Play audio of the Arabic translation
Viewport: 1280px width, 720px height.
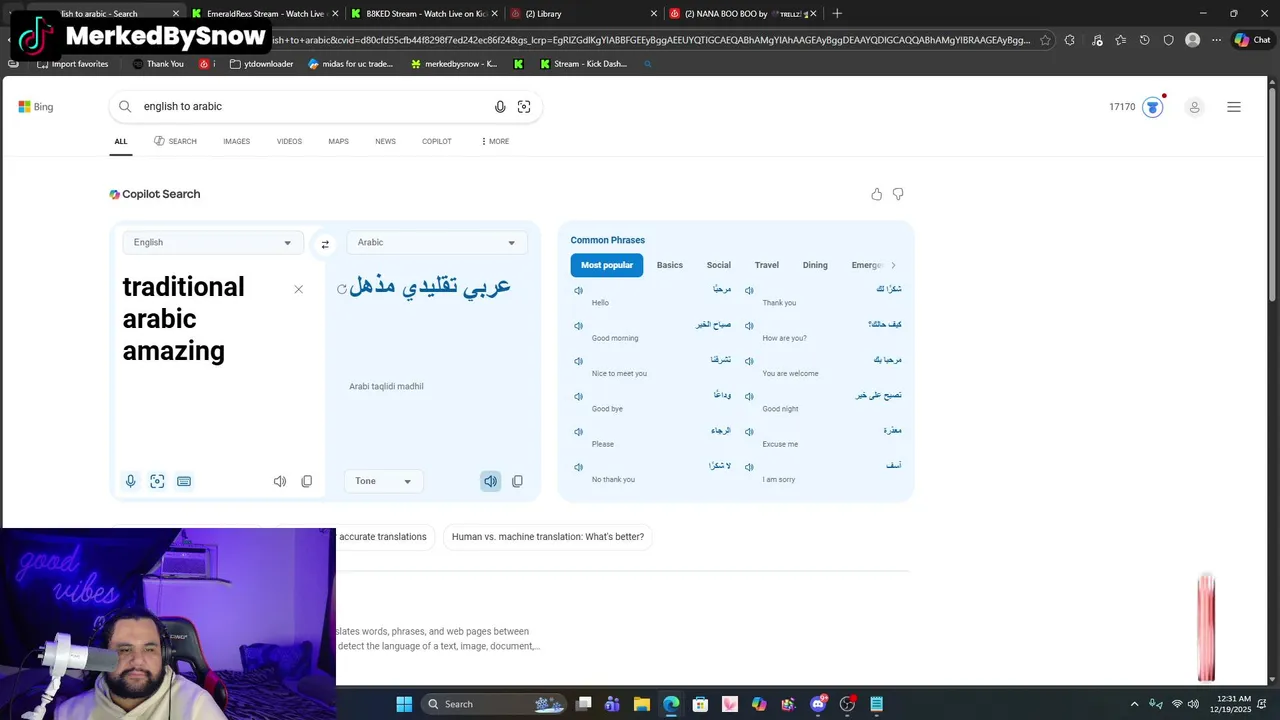[490, 481]
